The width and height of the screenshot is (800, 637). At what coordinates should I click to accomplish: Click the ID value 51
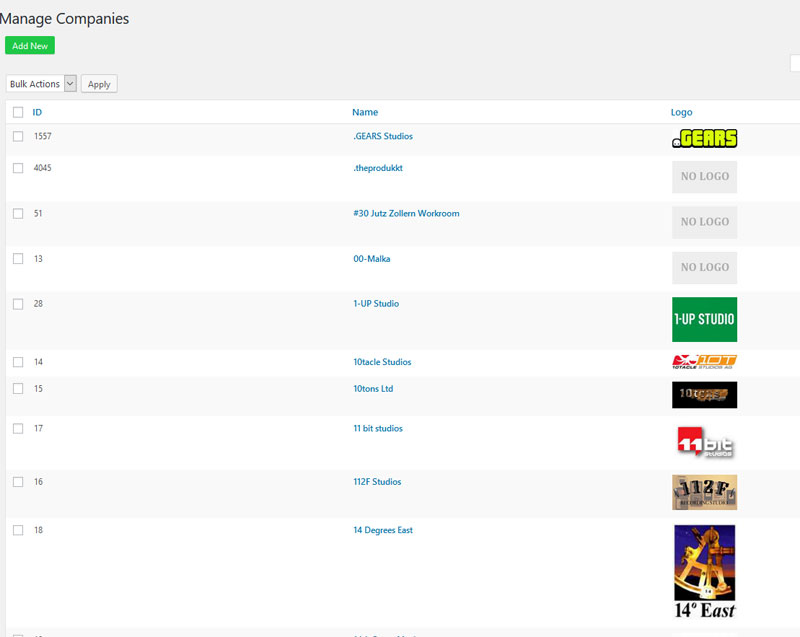coord(38,213)
